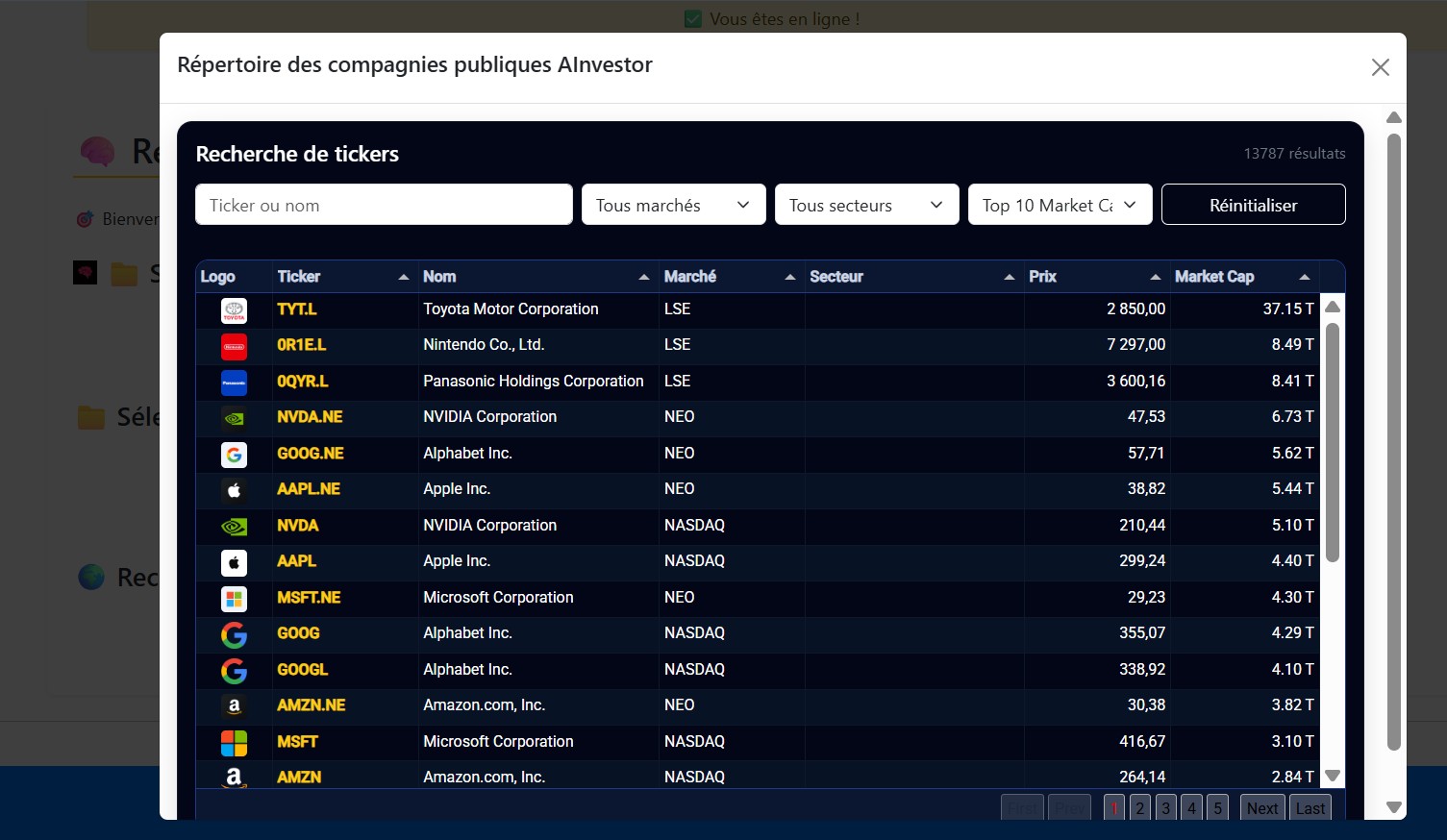The image size is (1447, 840).
Task: Sort table by Marché column
Action: pos(731,277)
